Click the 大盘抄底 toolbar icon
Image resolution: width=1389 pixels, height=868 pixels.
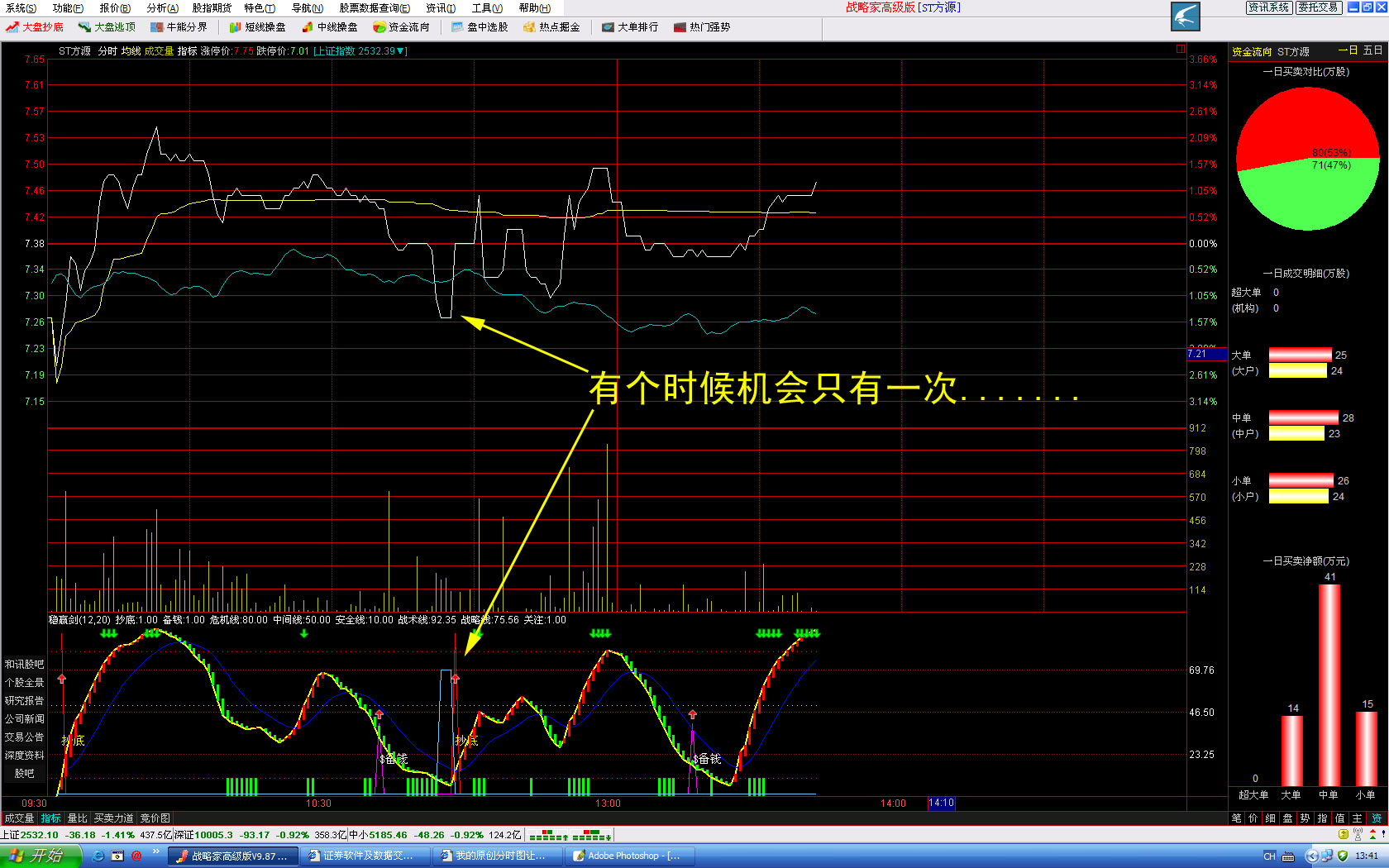pos(34,27)
